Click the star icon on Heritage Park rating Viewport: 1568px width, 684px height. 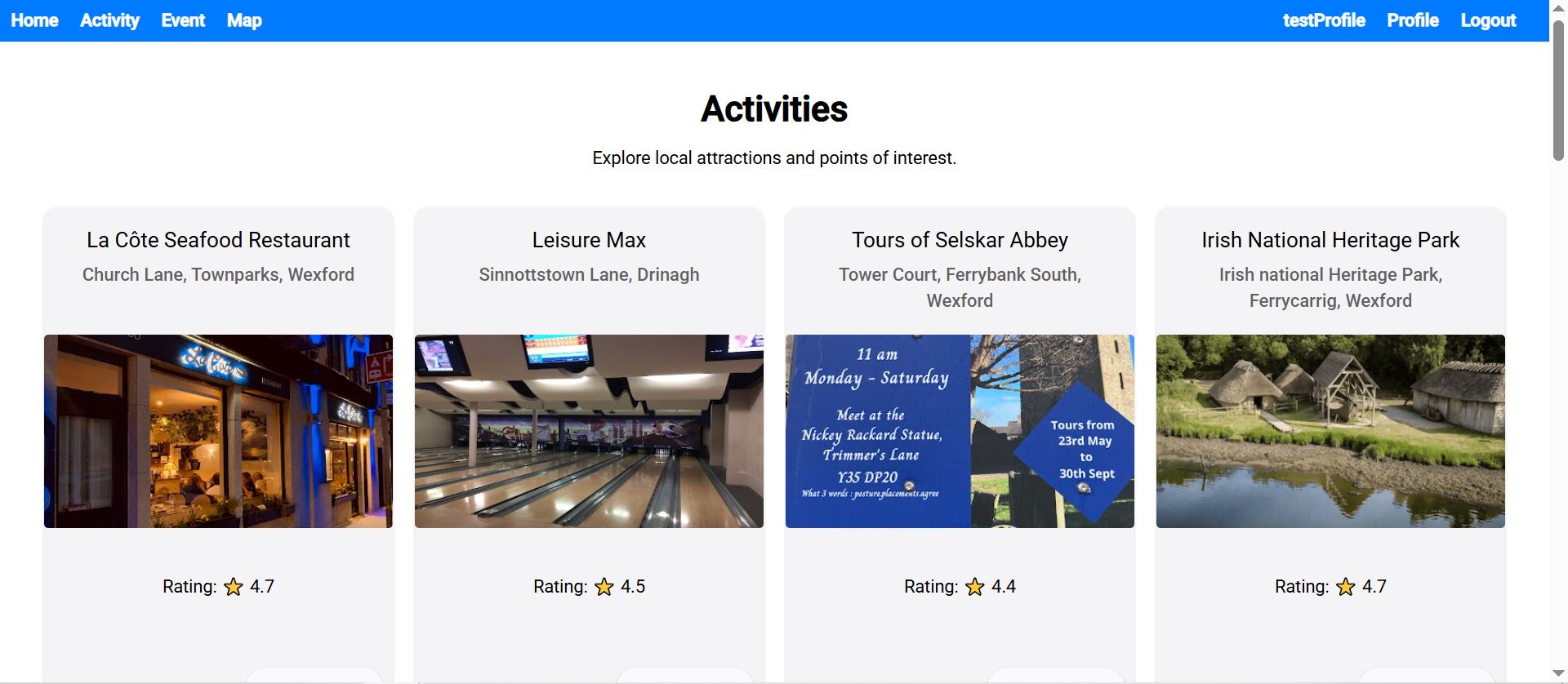pos(1346,587)
